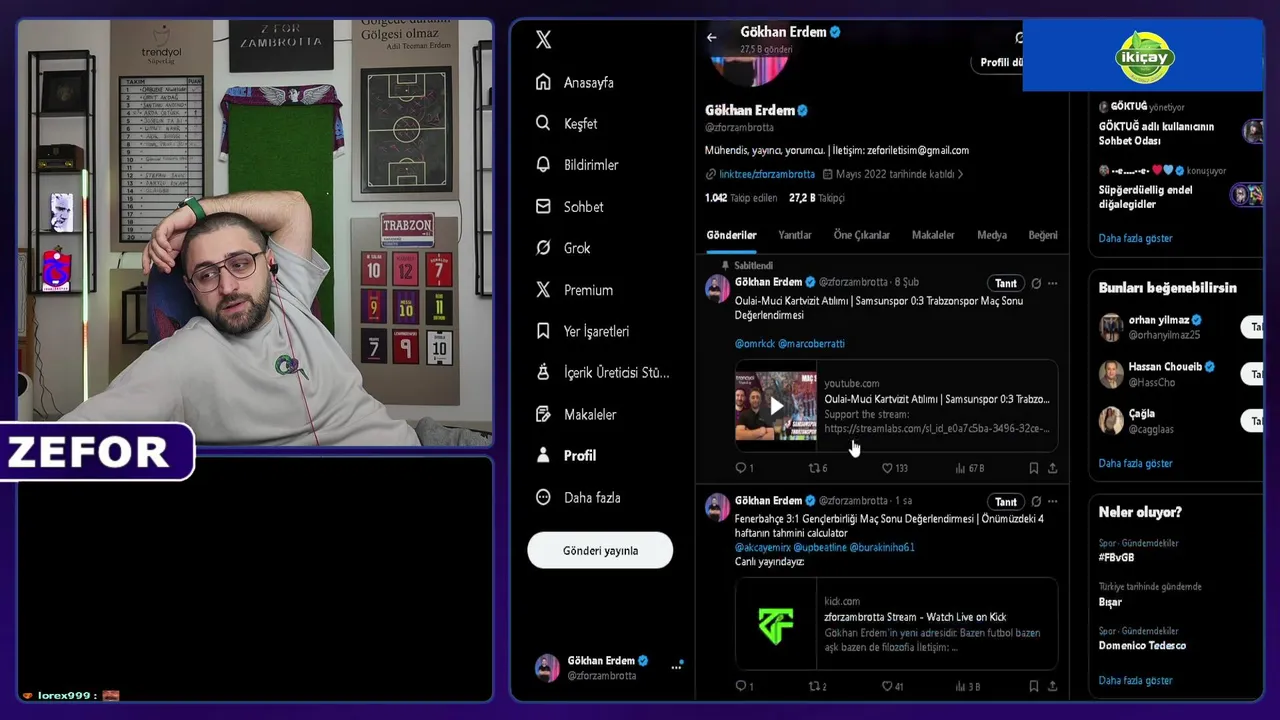Open Anasayfa home page
Screen dimensions: 1280x720
tap(575, 82)
